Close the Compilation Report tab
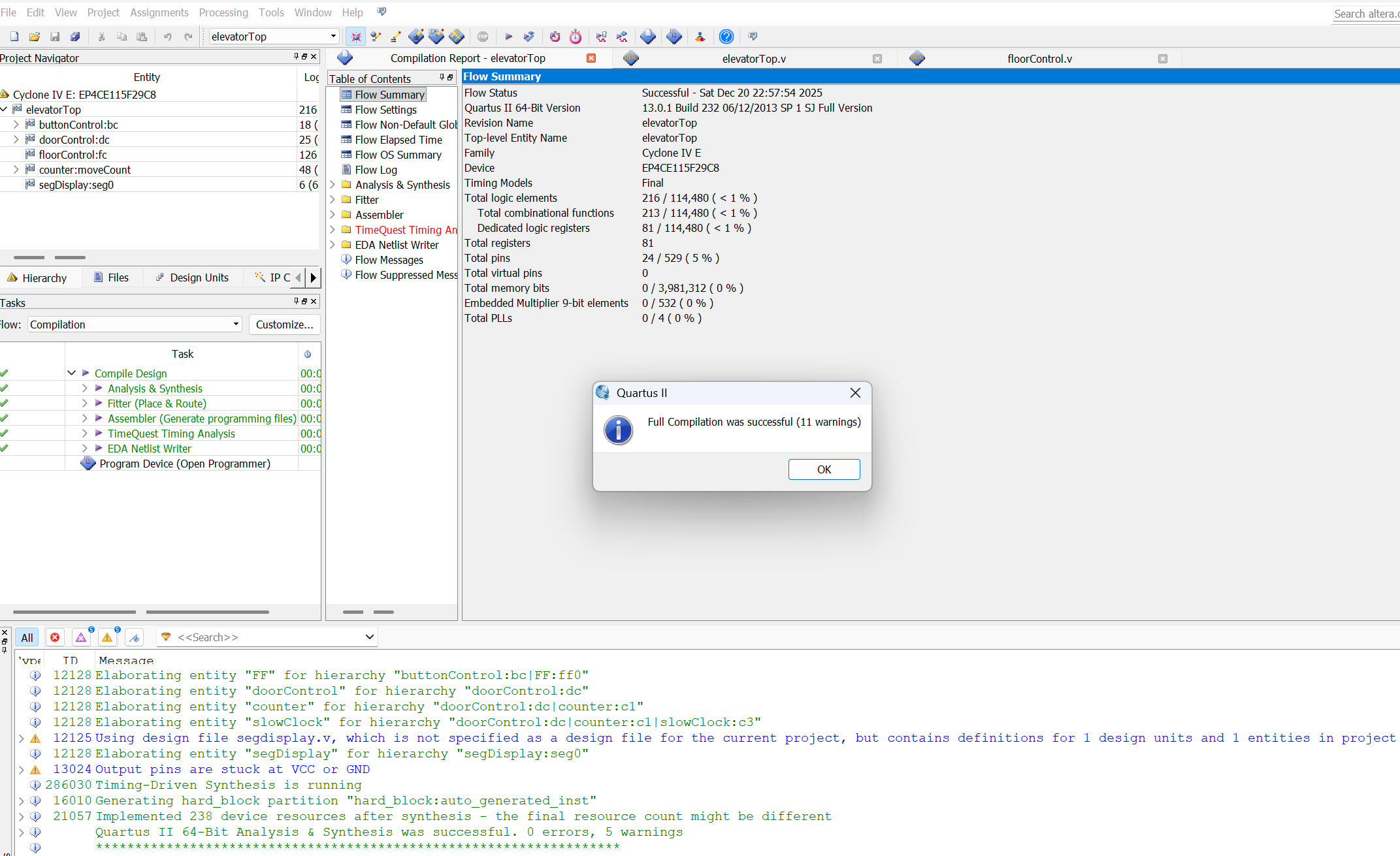The image size is (1400, 856). [x=591, y=58]
